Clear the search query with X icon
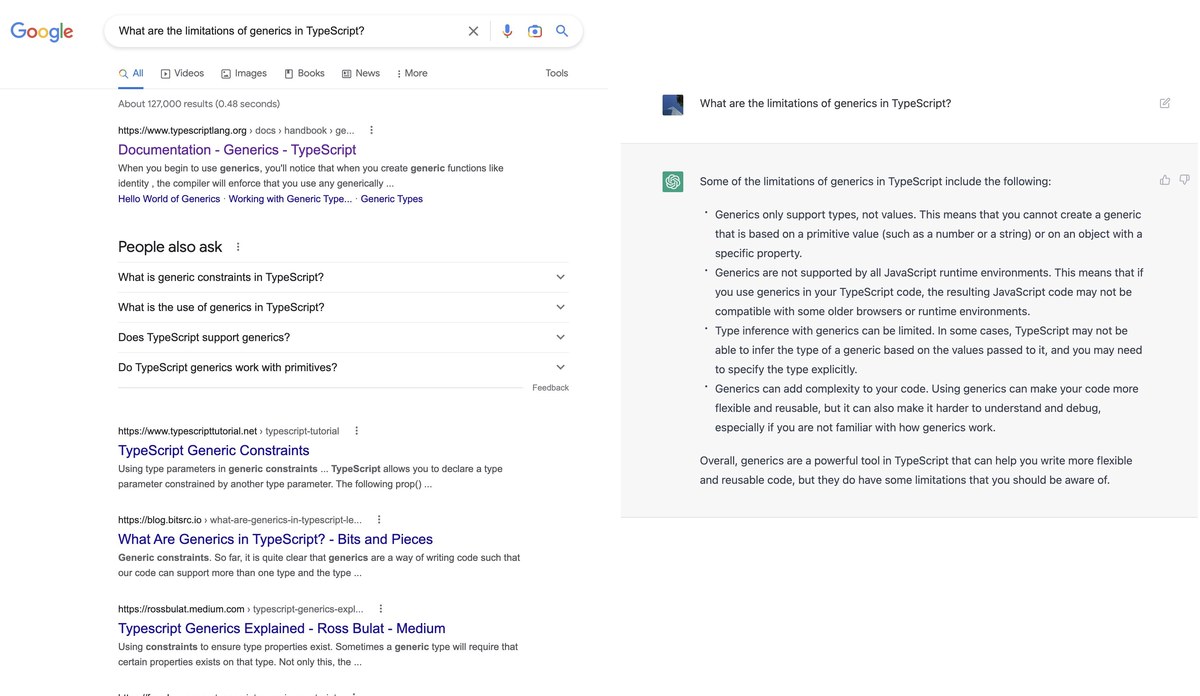 (474, 31)
